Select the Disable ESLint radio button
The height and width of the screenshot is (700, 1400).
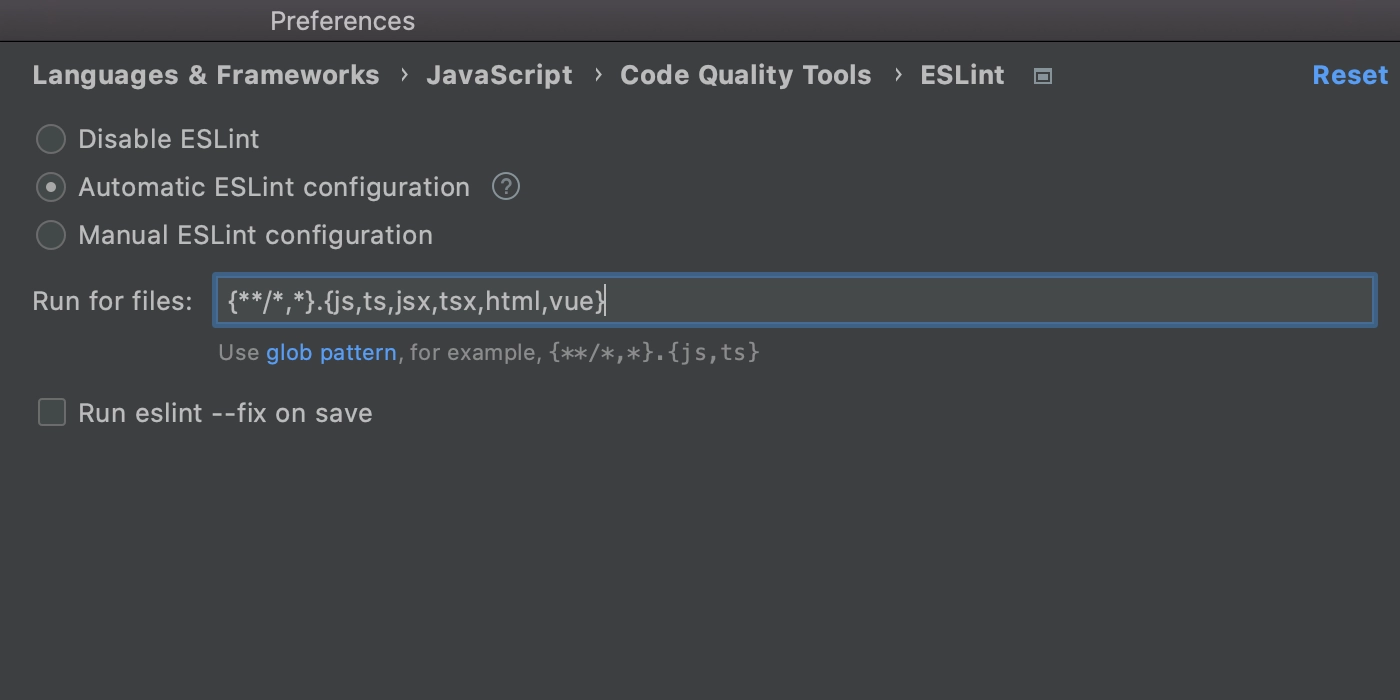[51, 139]
